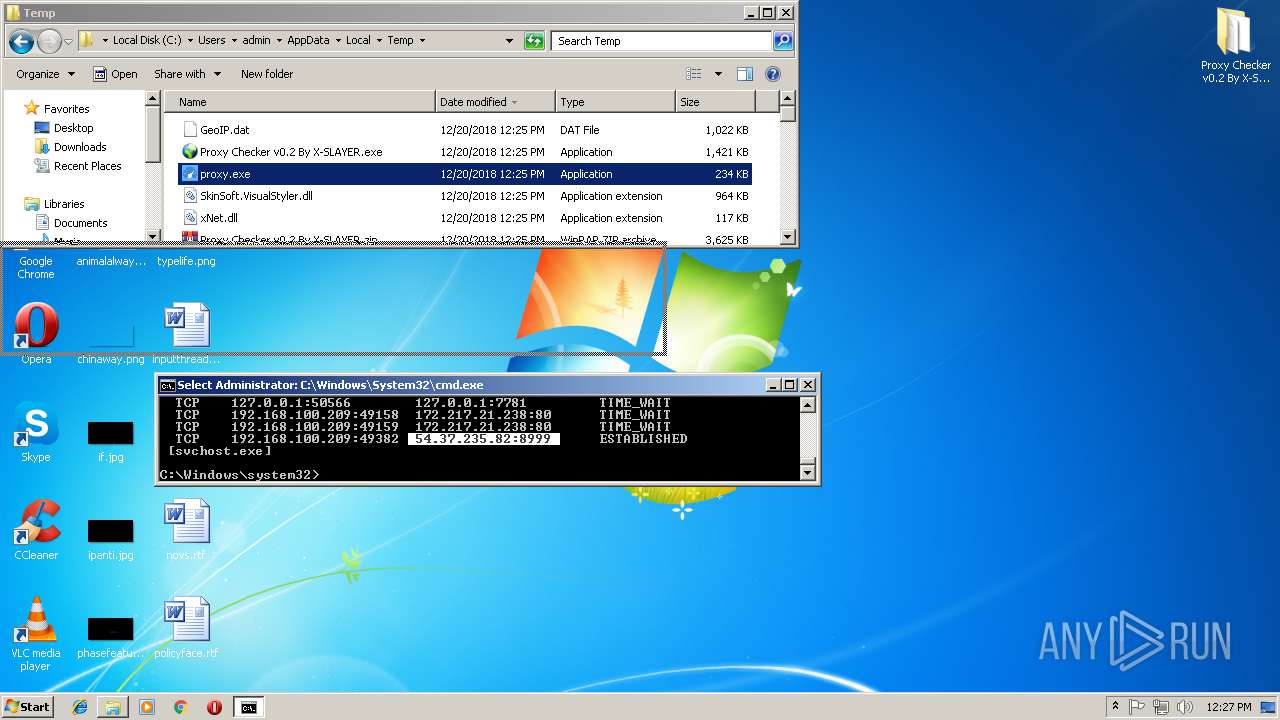1280x720 pixels.
Task: Open the Start menu
Action: click(27, 707)
